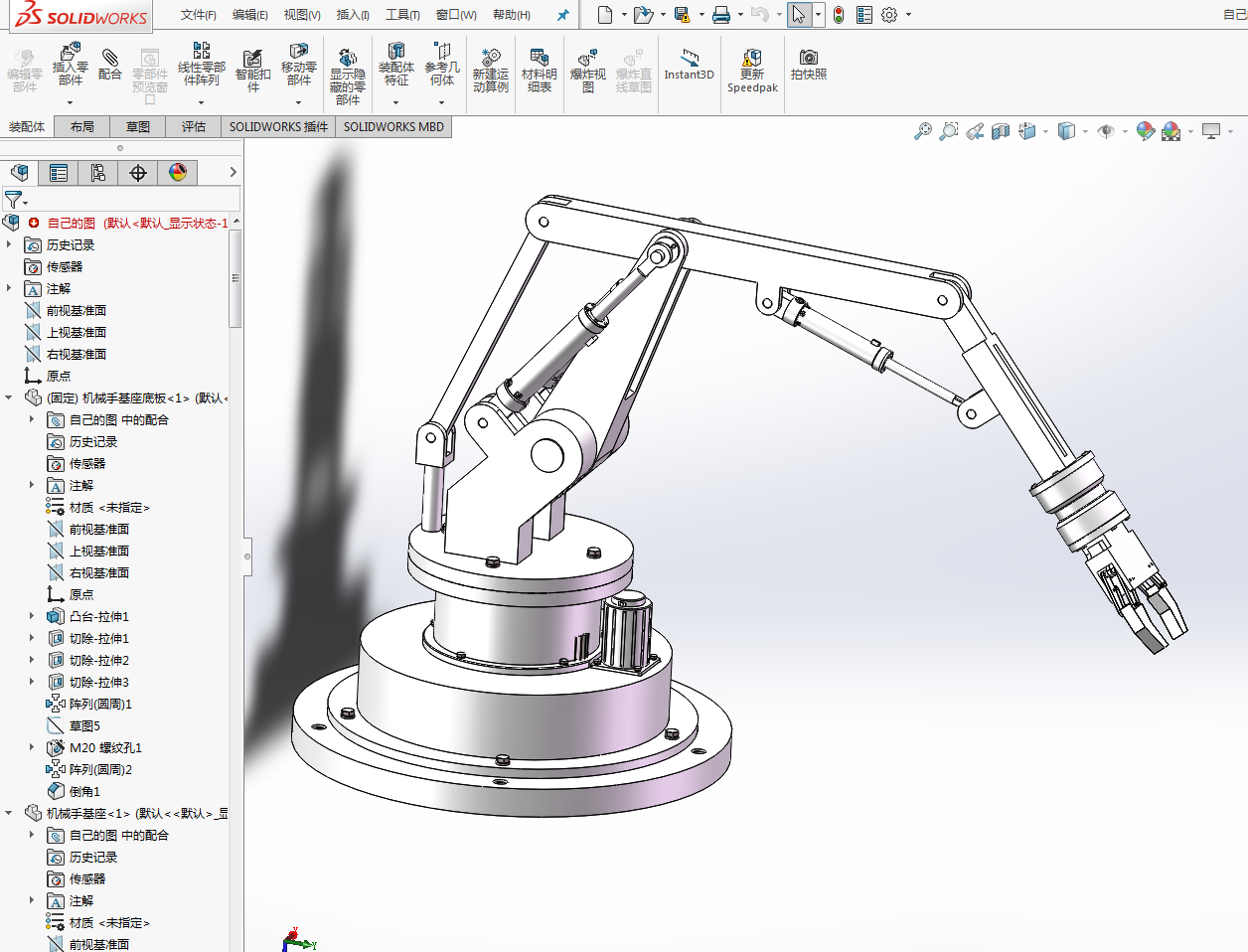This screenshot has height=952, width=1248.
Task: Switch to the 草图 tab
Action: point(138,127)
